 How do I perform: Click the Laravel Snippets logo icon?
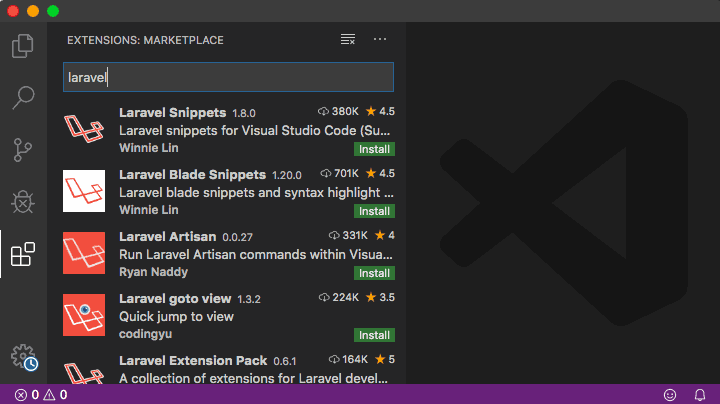pyautogui.click(x=84, y=129)
